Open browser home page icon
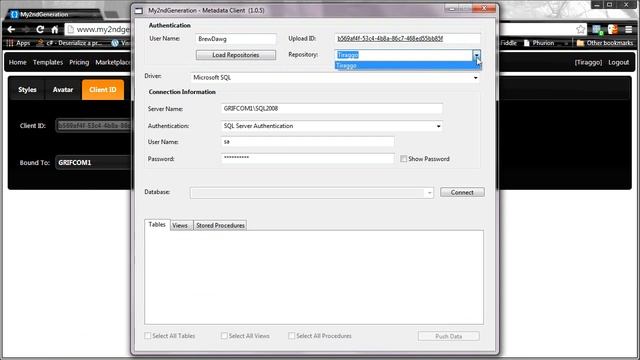The width and height of the screenshot is (640, 360). coord(55,29)
